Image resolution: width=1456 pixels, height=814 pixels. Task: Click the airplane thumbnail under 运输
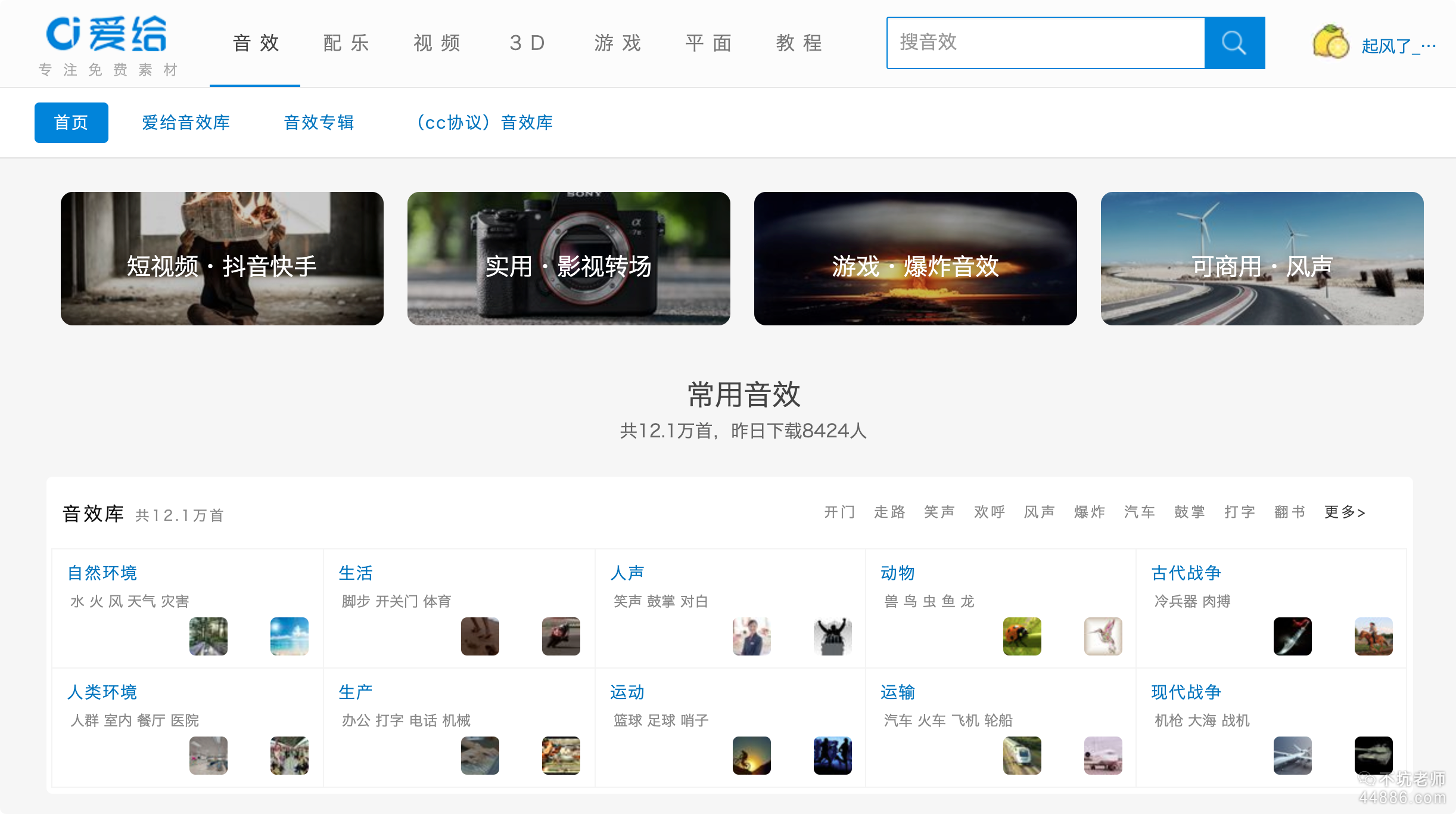point(1103,755)
